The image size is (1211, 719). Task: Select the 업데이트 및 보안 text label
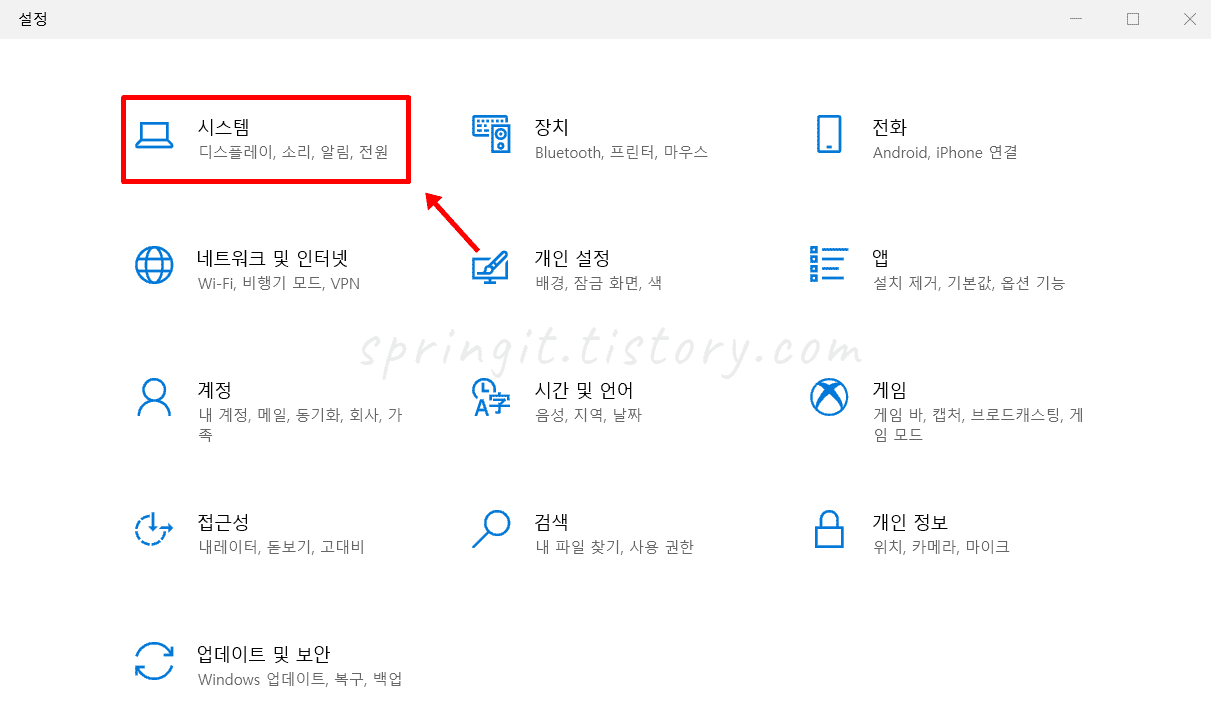point(263,654)
